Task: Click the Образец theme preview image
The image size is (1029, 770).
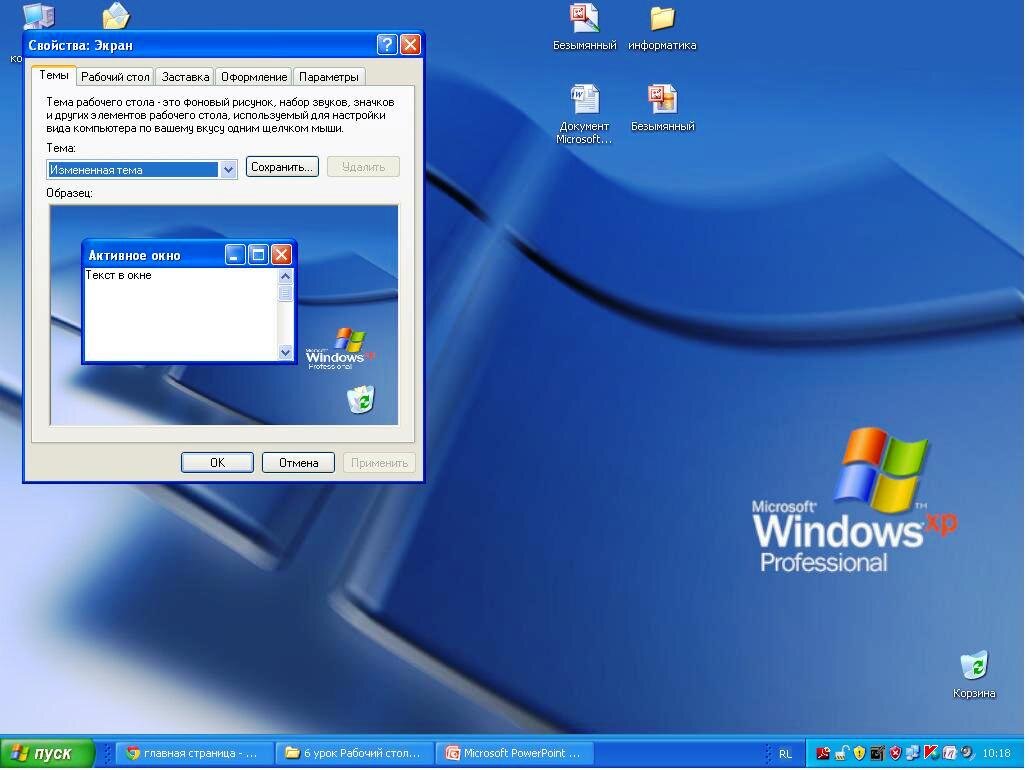Action: (x=224, y=315)
